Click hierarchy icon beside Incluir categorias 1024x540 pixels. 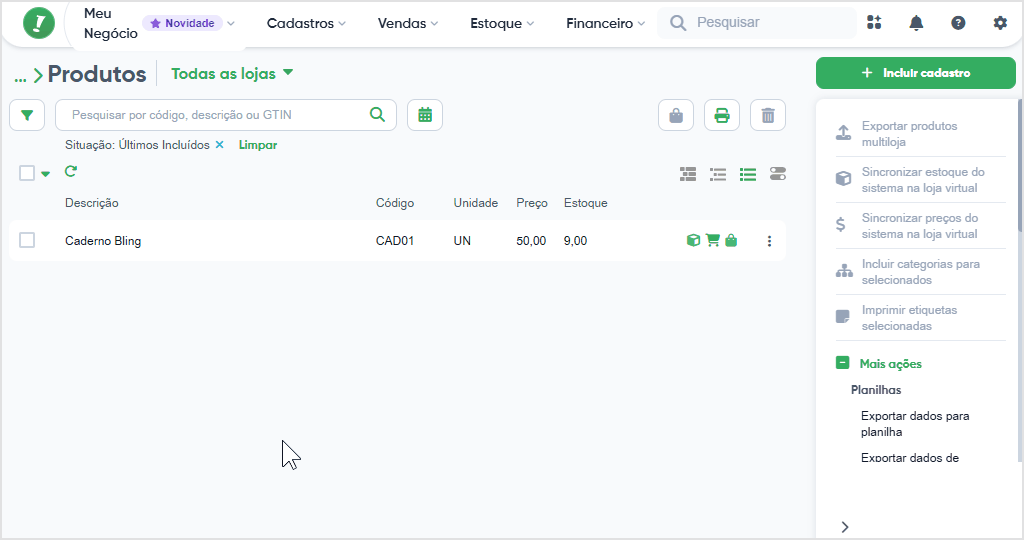(x=844, y=271)
